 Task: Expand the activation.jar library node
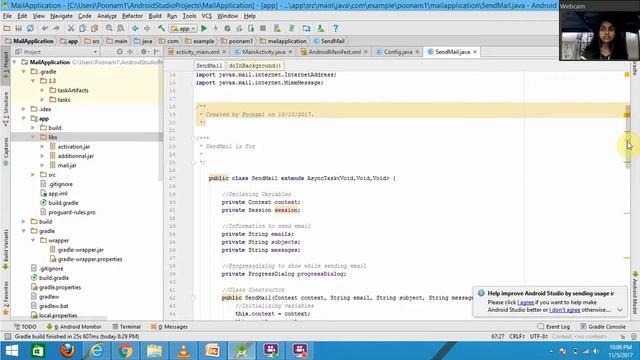(x=42, y=147)
